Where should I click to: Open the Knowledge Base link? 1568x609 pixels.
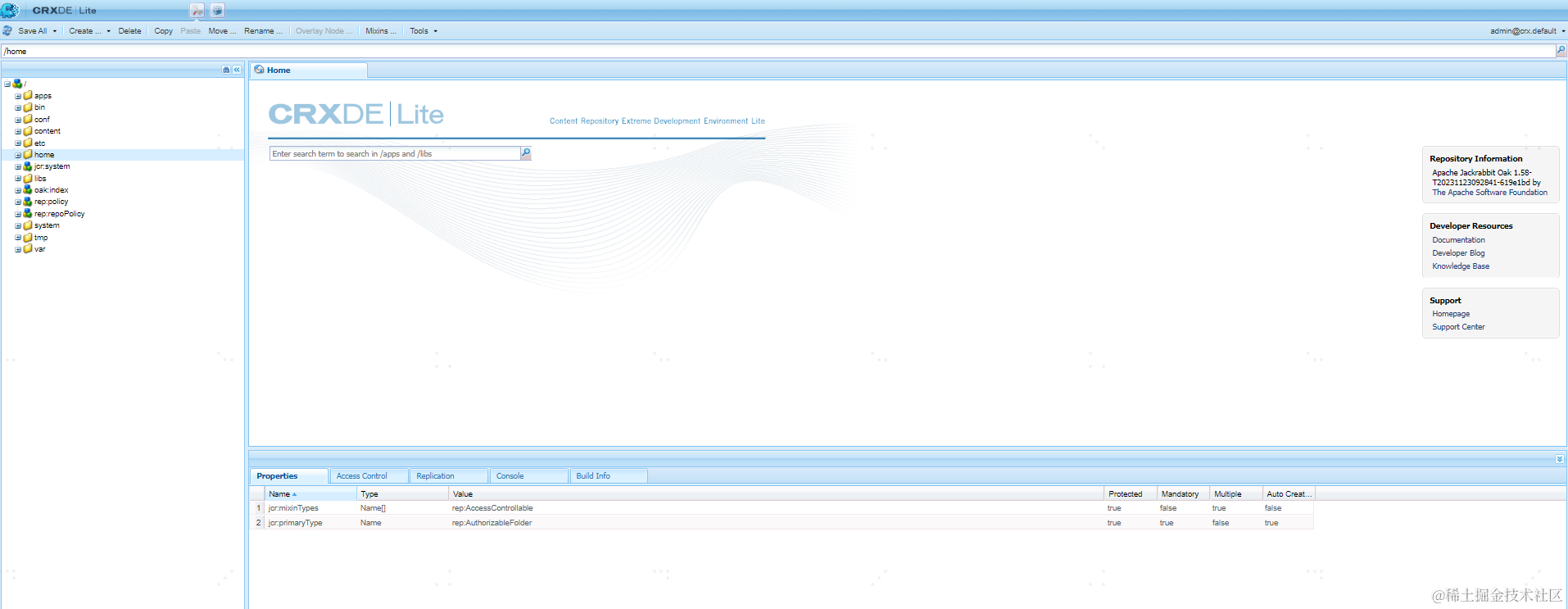[1461, 266]
